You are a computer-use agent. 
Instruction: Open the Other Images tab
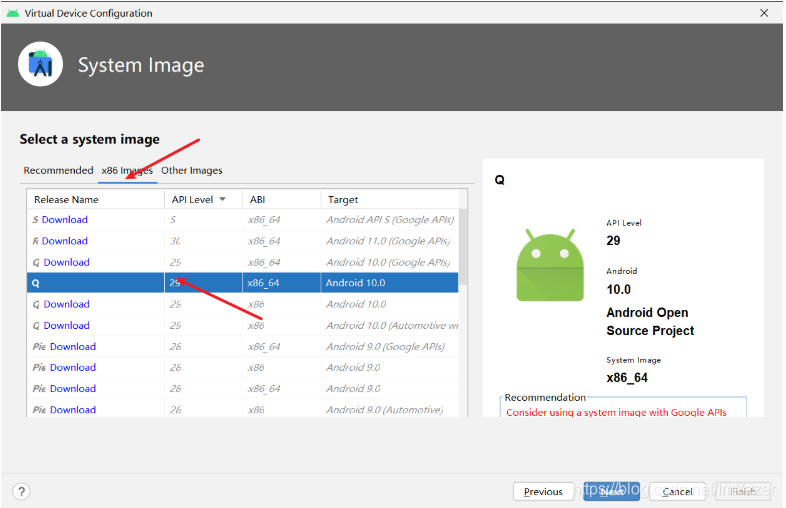pyautogui.click(x=191, y=171)
